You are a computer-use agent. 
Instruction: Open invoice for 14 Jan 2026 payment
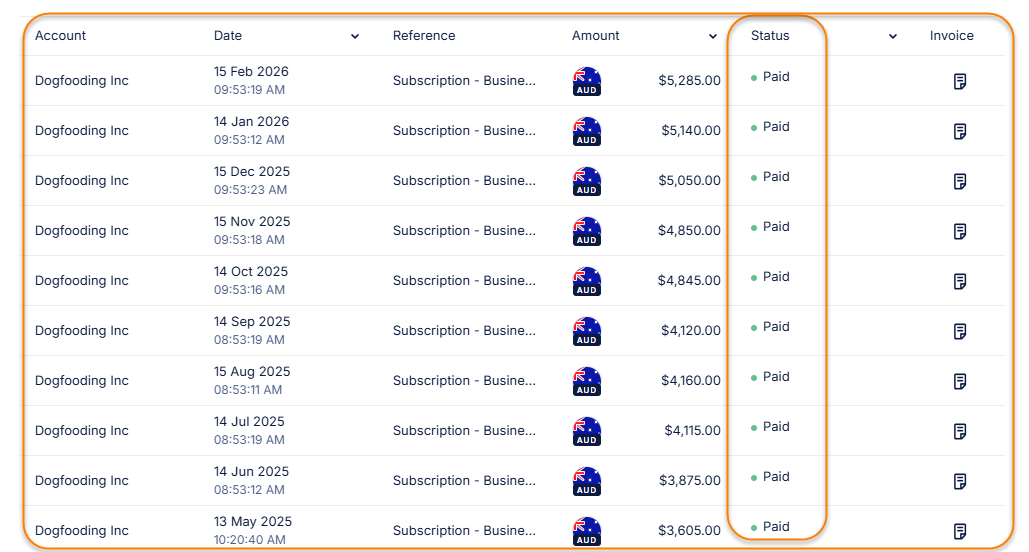pyautogui.click(x=960, y=131)
